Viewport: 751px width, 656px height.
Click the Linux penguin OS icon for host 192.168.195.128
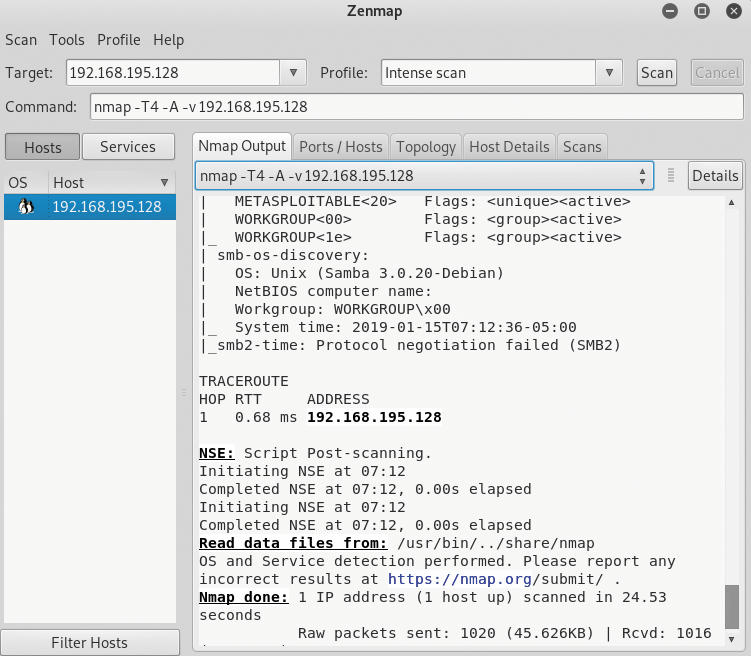coord(26,207)
